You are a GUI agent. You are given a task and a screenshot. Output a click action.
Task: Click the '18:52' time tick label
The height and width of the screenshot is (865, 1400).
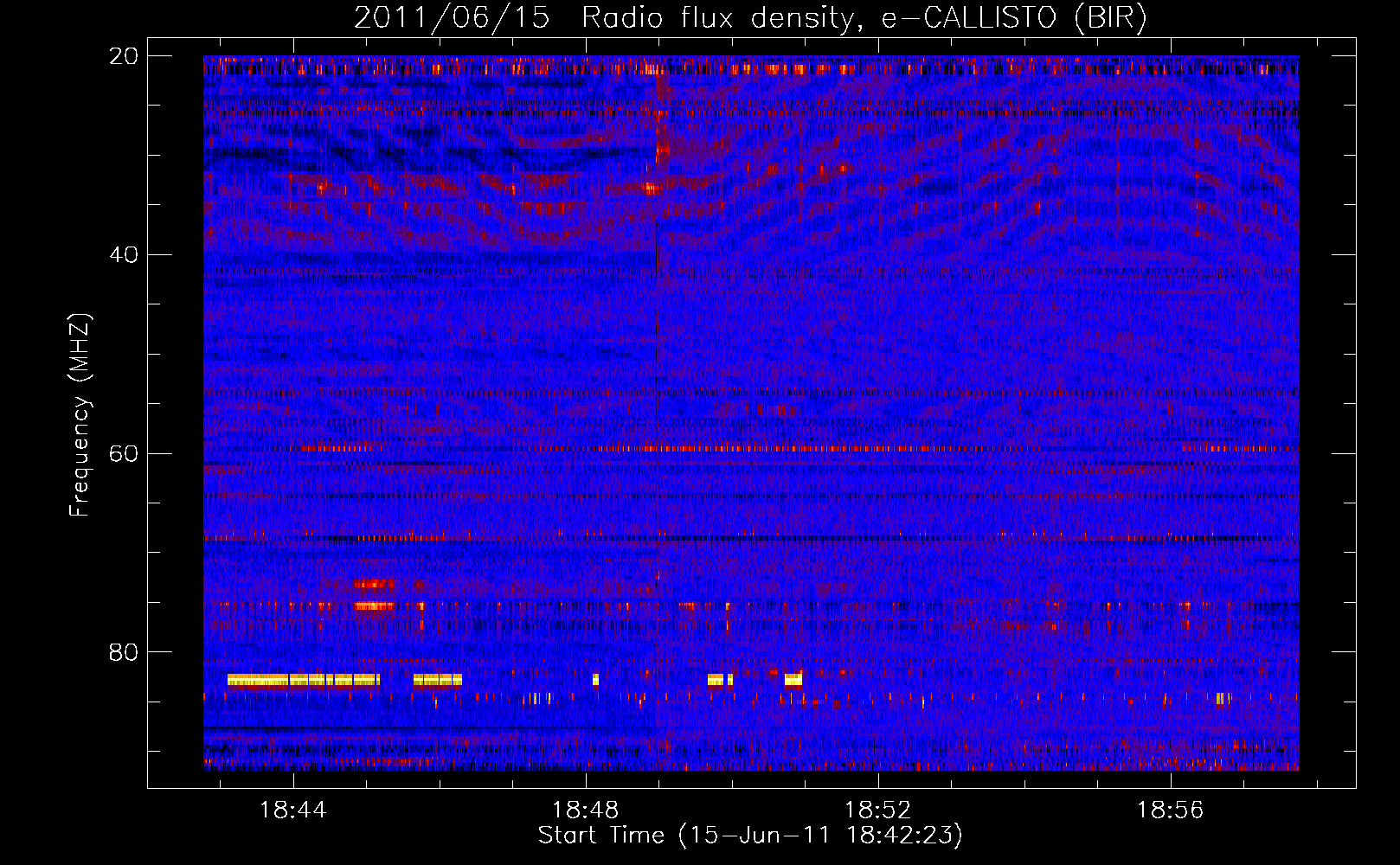878,811
